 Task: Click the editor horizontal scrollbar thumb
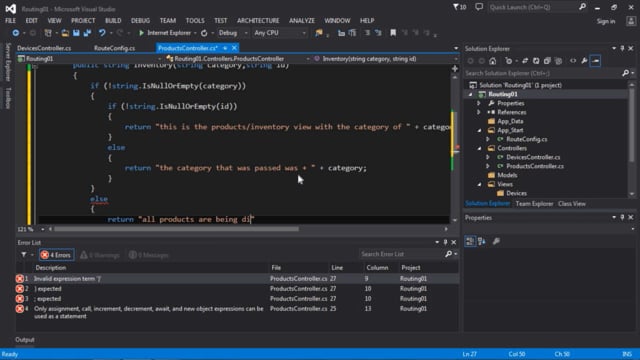pos(176,229)
